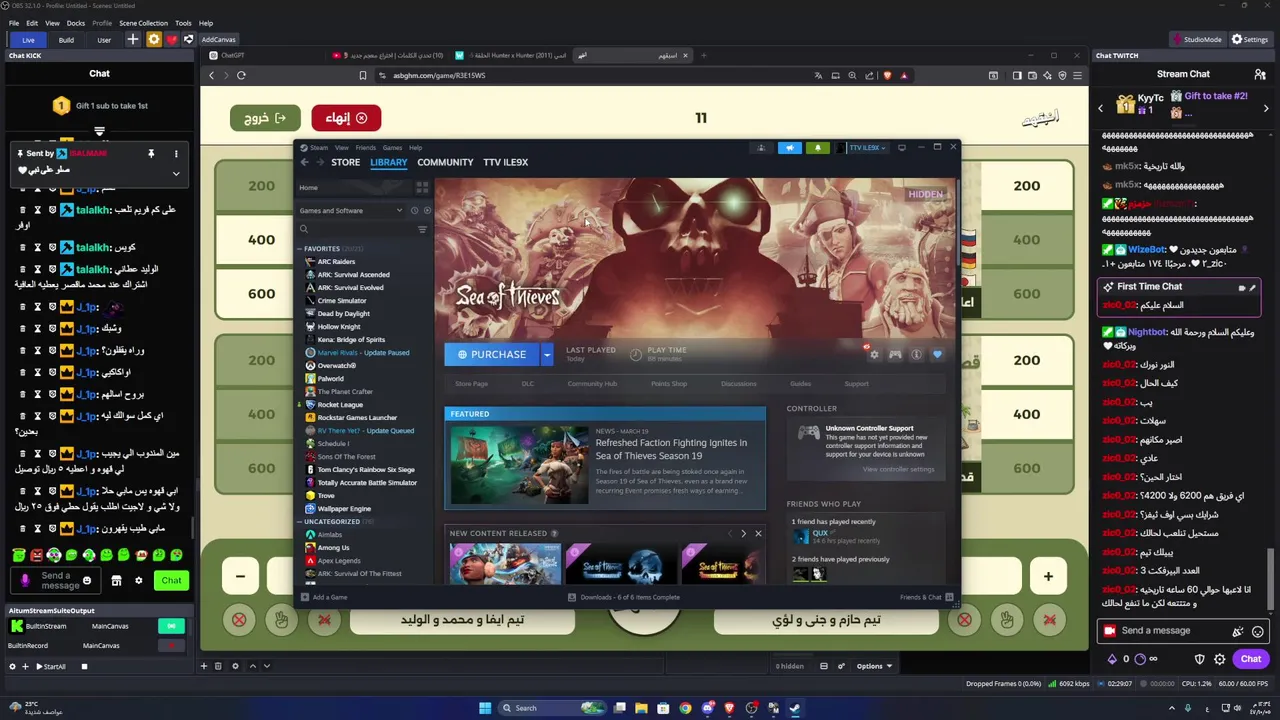Click AddCanvas button in OBS
Screen dimensions: 1280x720
(x=219, y=40)
